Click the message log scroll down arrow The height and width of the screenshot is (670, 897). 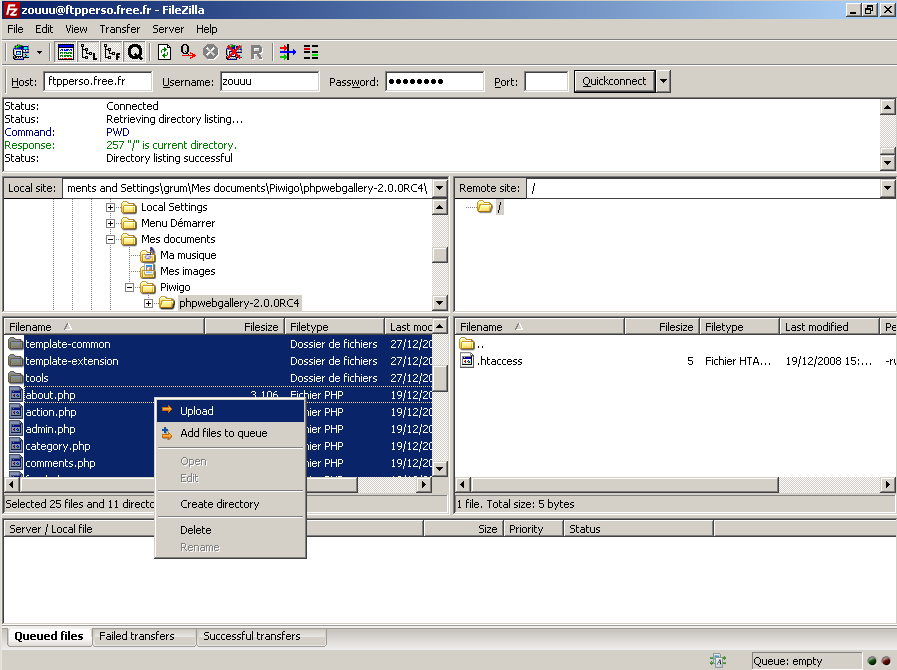click(x=887, y=162)
